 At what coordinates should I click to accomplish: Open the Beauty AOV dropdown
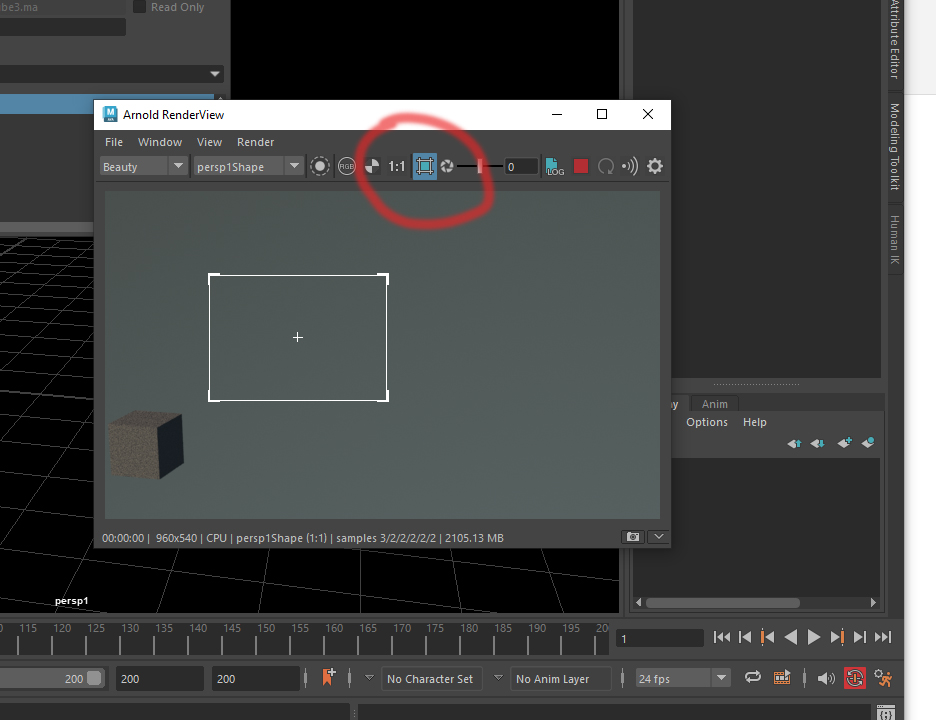tap(141, 166)
